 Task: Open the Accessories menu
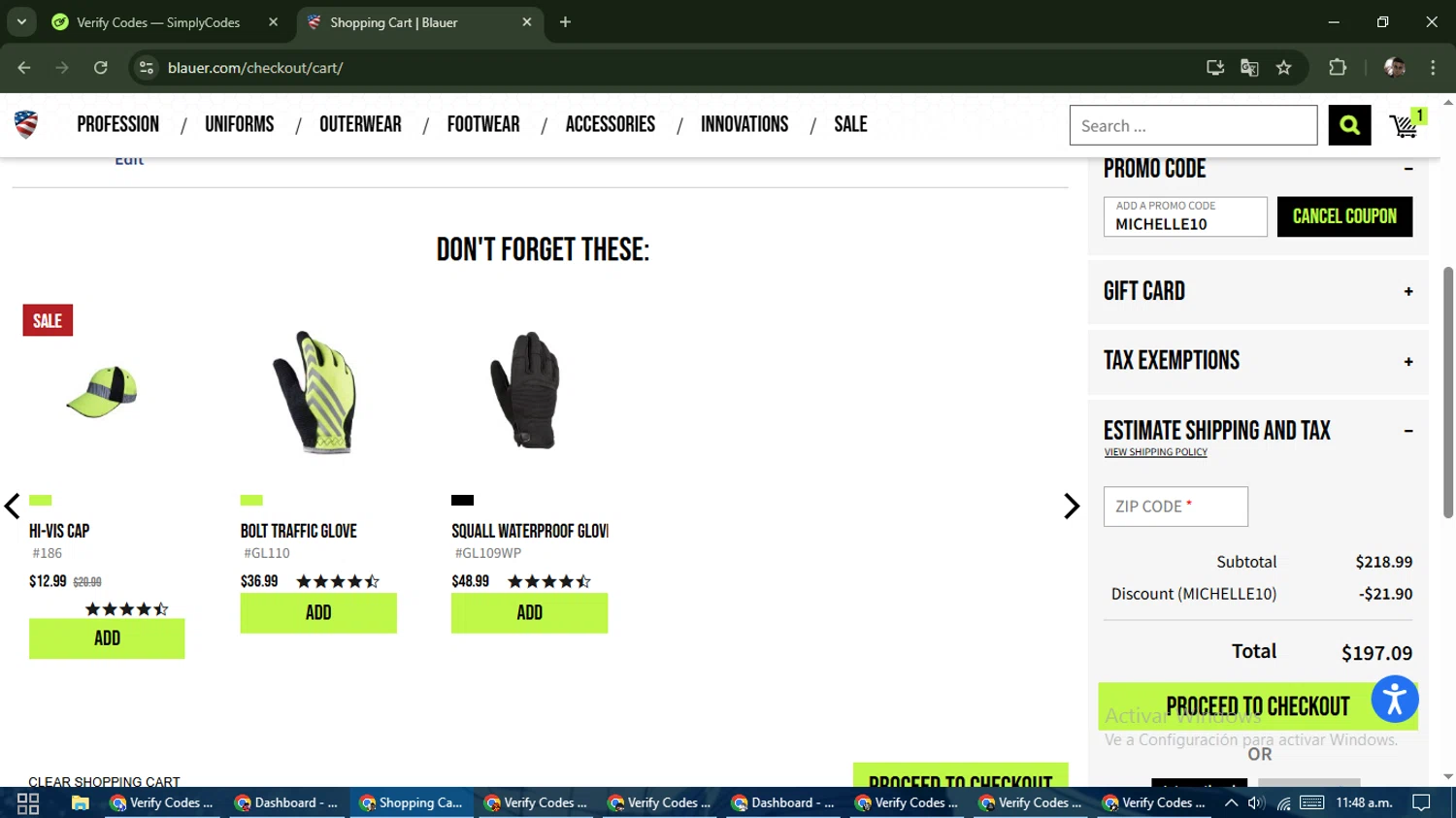tap(610, 124)
